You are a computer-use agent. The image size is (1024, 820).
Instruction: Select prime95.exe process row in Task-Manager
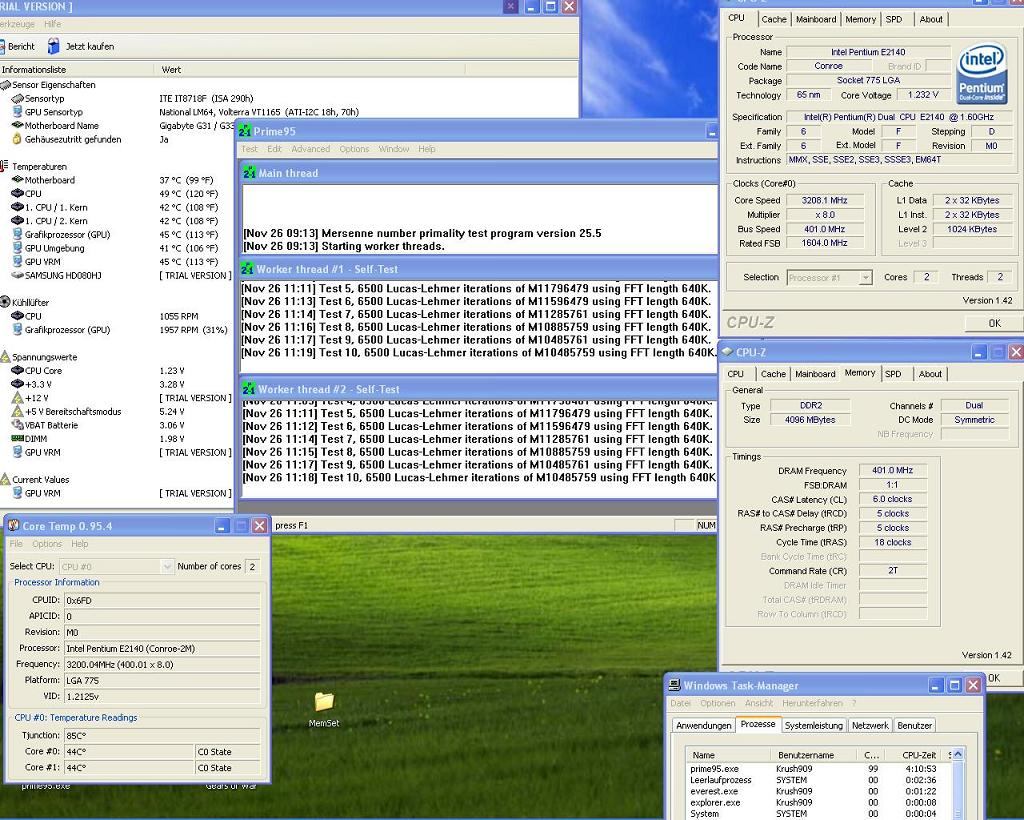(x=819, y=769)
